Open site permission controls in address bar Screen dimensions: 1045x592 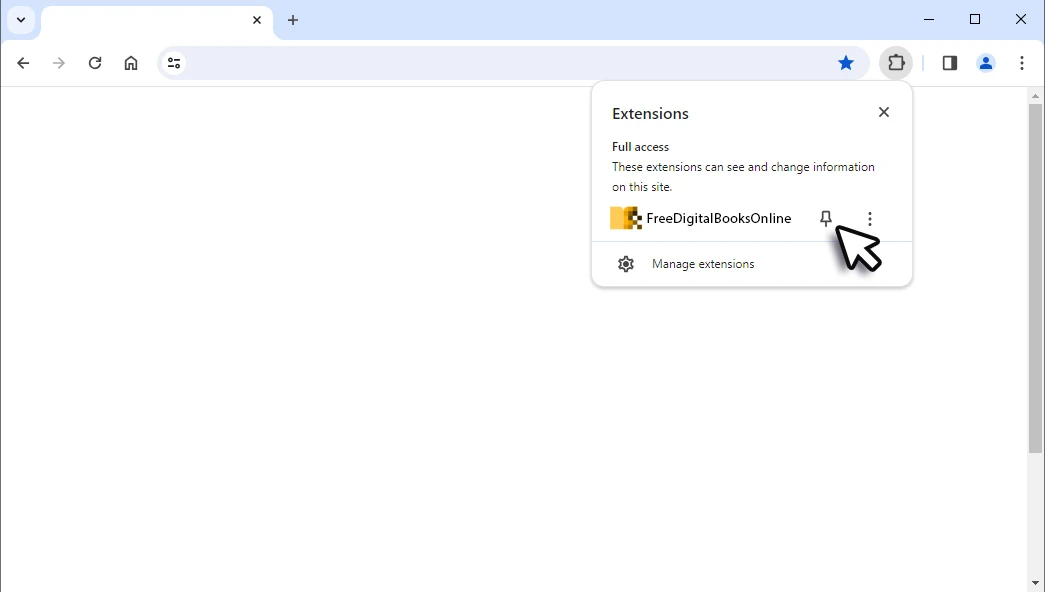pyautogui.click(x=174, y=62)
